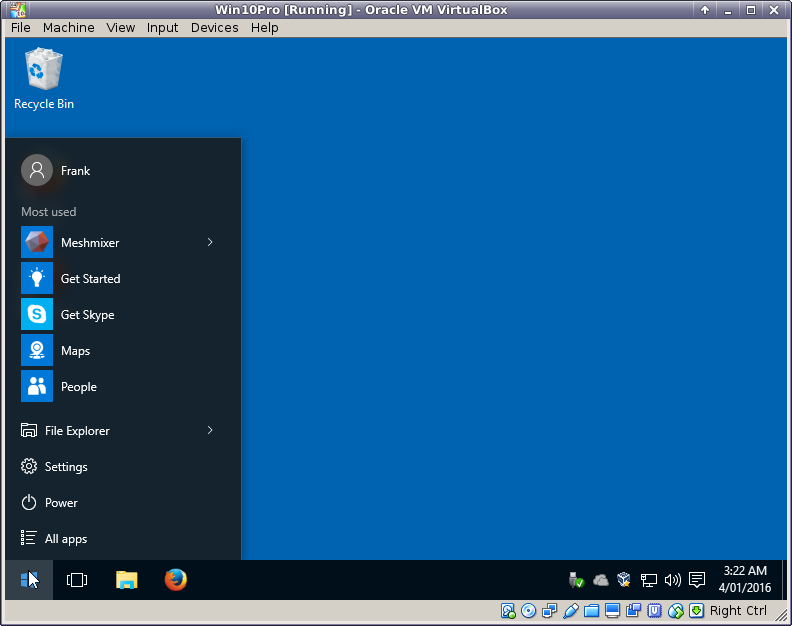This screenshot has height=626, width=792.
Task: Expand the Meshmixer jump list arrow
Action: coord(210,243)
